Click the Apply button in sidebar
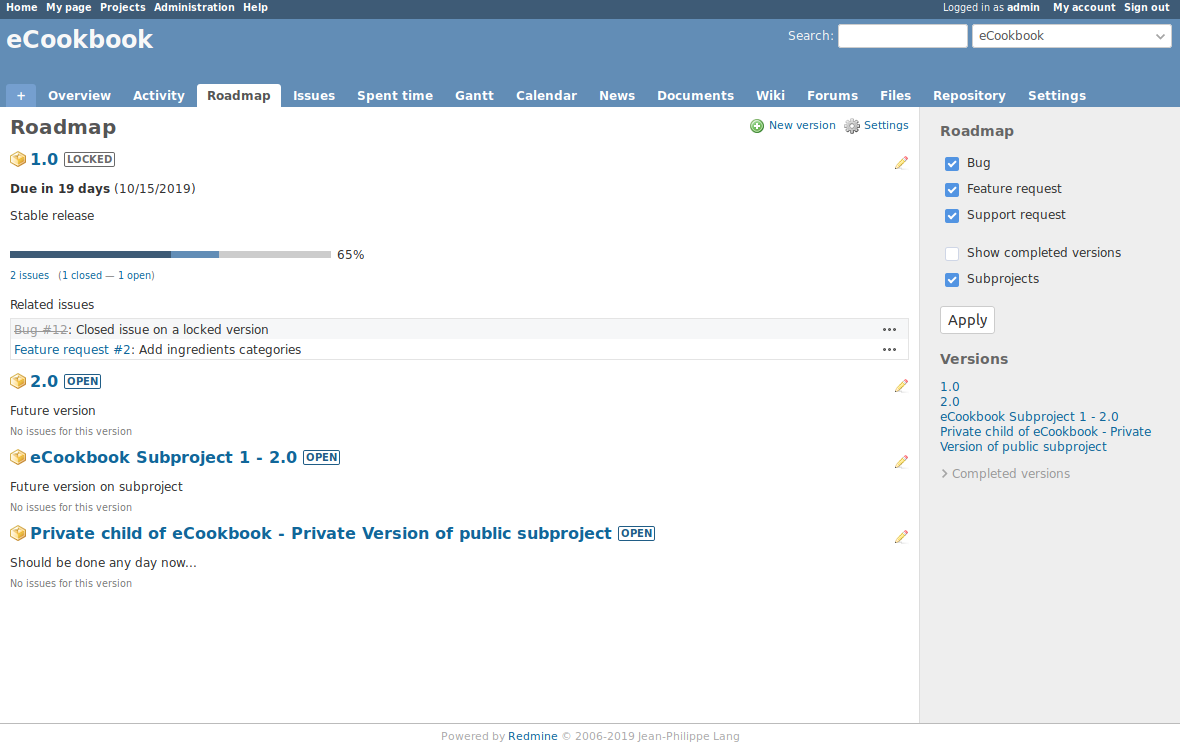 click(967, 320)
